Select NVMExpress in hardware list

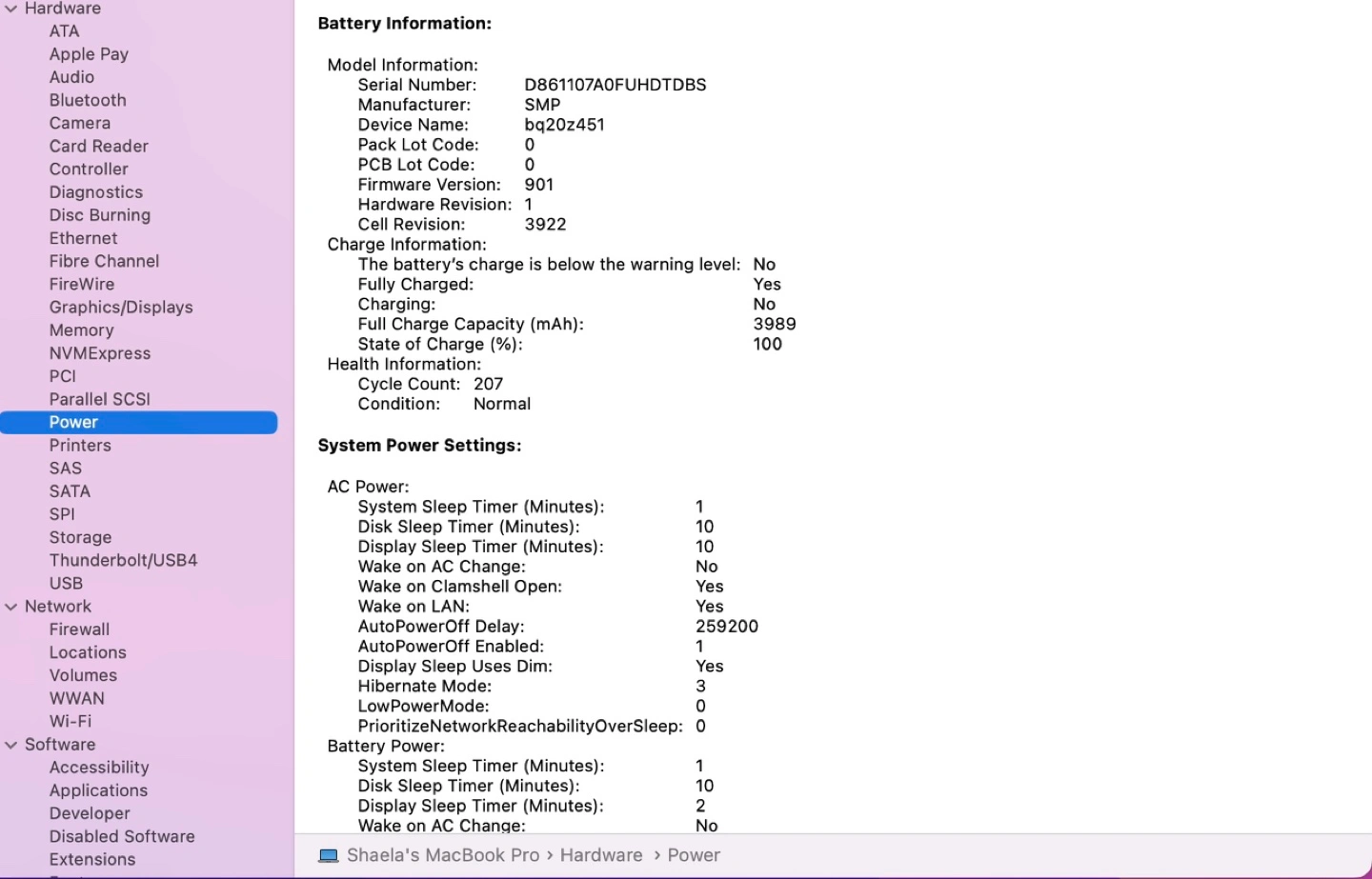(x=100, y=353)
